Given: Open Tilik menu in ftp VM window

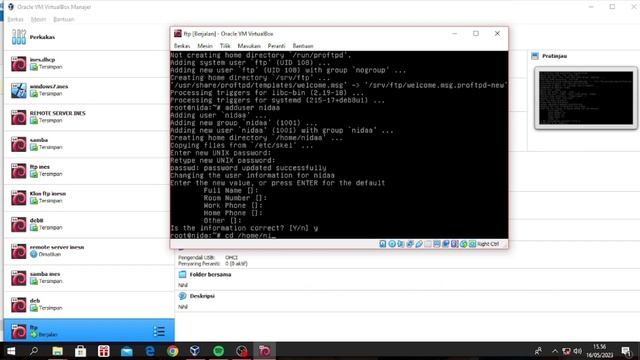Looking at the screenshot, I should coord(225,46).
